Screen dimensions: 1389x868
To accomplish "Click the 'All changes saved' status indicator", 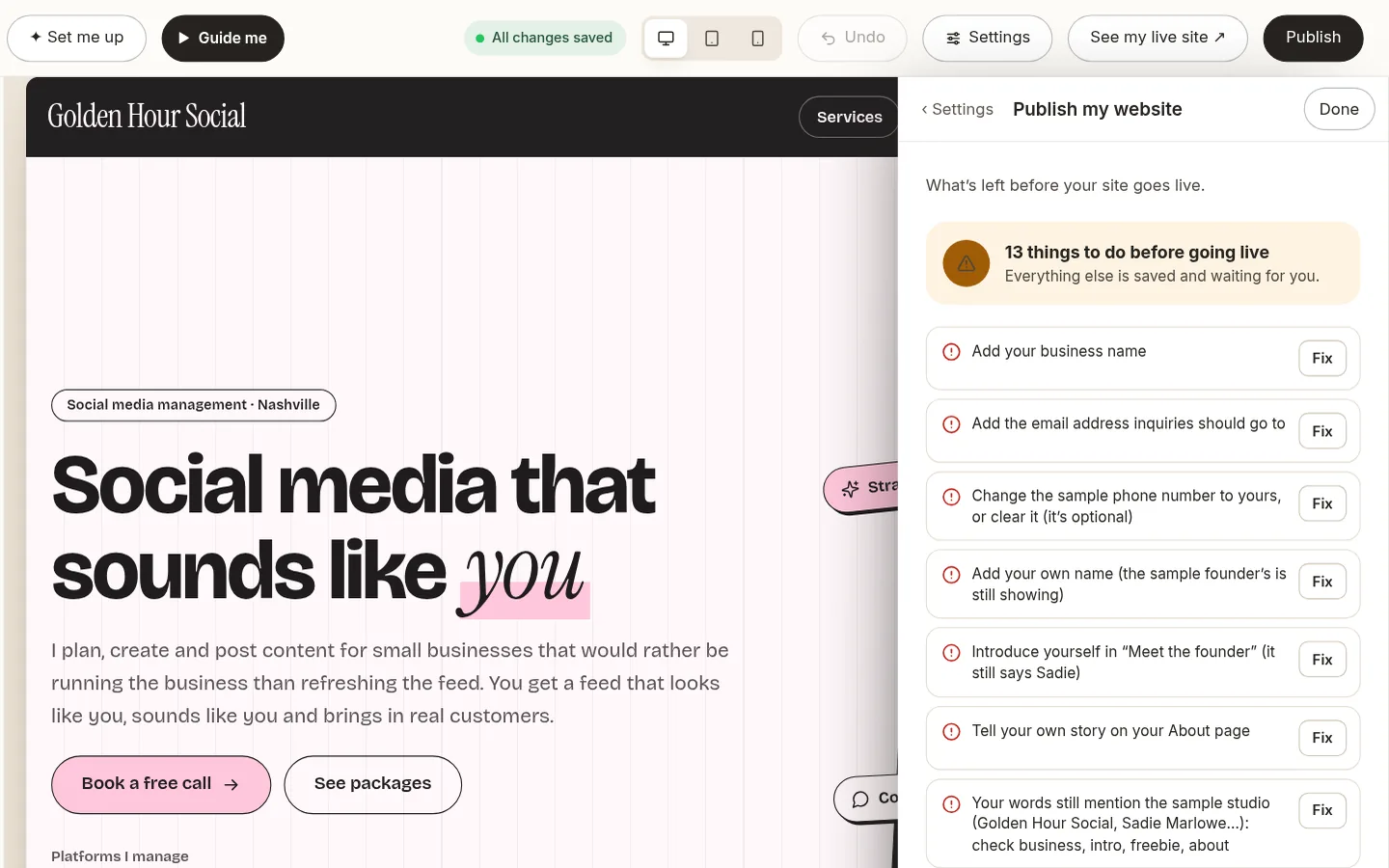I will click(x=545, y=38).
